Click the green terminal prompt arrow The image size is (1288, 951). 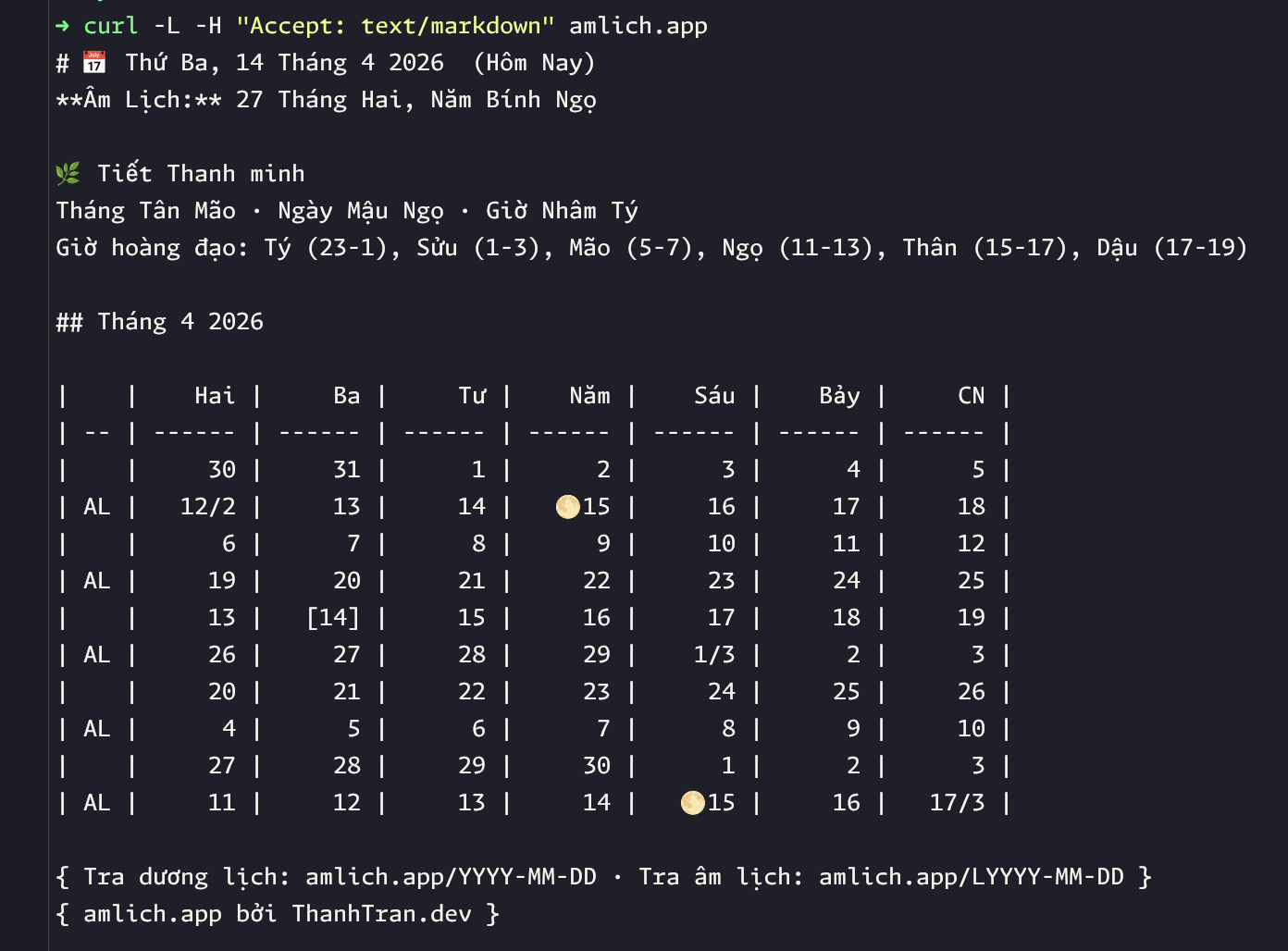tap(61, 26)
